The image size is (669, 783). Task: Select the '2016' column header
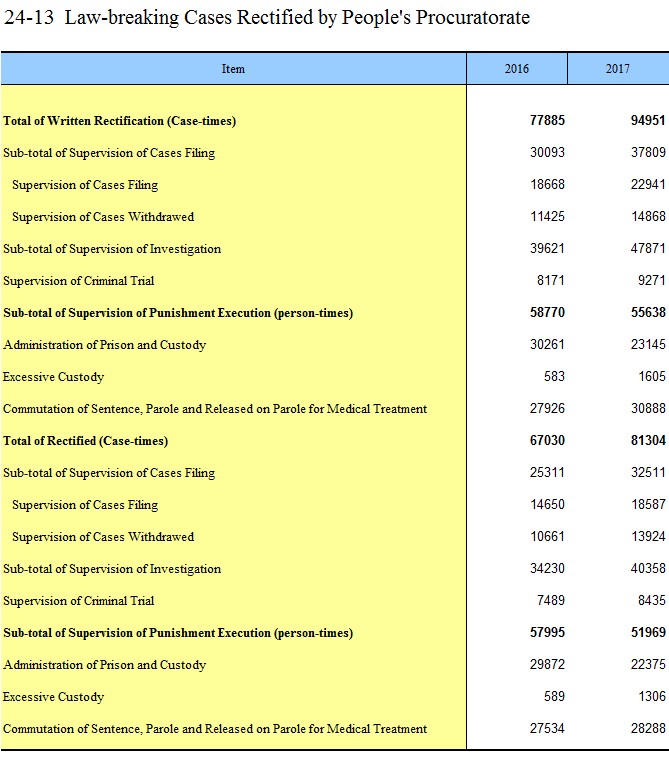pos(517,68)
